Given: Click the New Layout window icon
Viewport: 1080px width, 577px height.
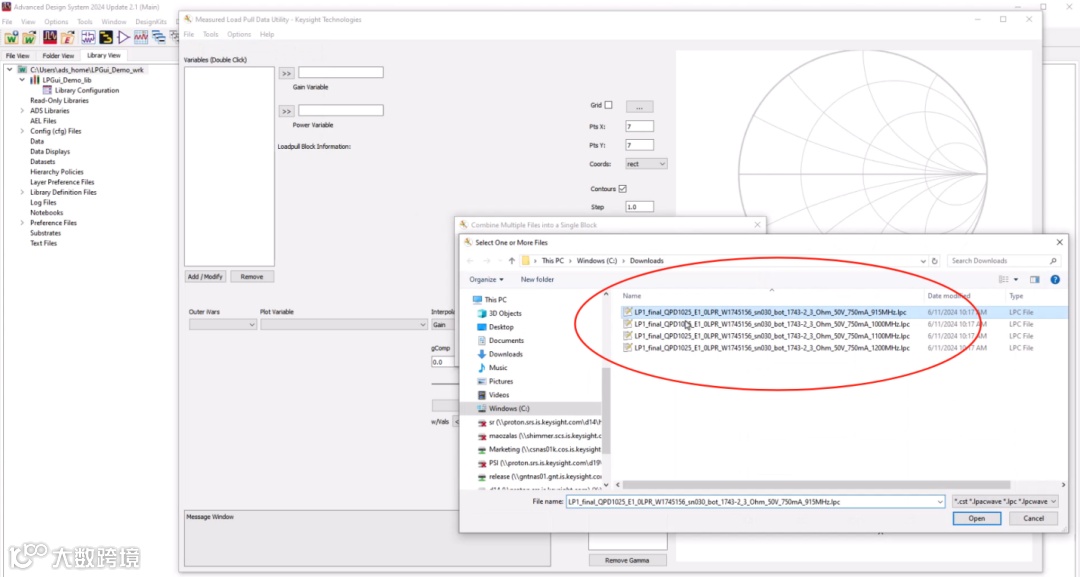Looking at the screenshot, I should (x=105, y=36).
